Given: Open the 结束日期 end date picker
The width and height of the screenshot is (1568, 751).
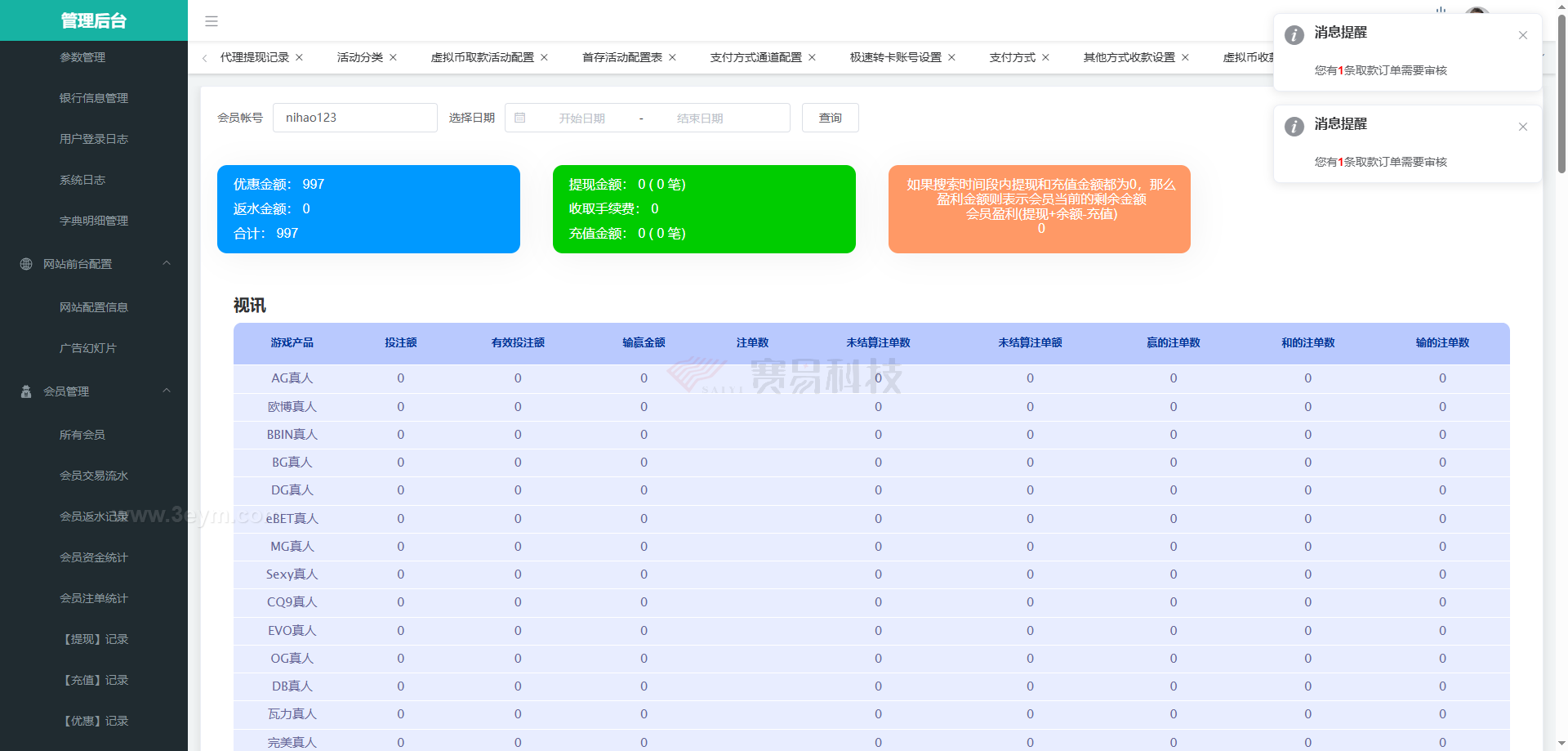Looking at the screenshot, I should click(700, 118).
